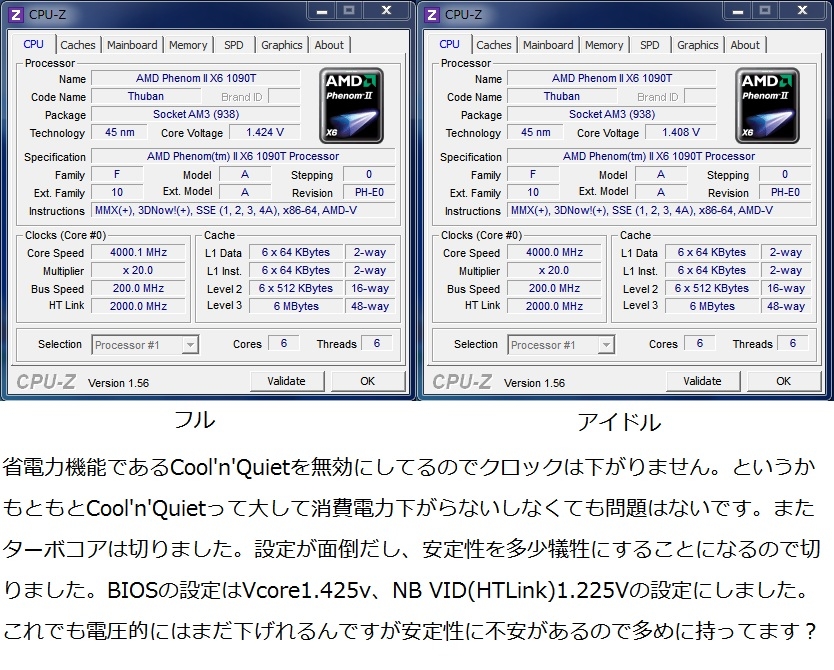This screenshot has height=670, width=834.
Task: Click the PH-E0 revision in the アイドル window
Action: [x=785, y=192]
